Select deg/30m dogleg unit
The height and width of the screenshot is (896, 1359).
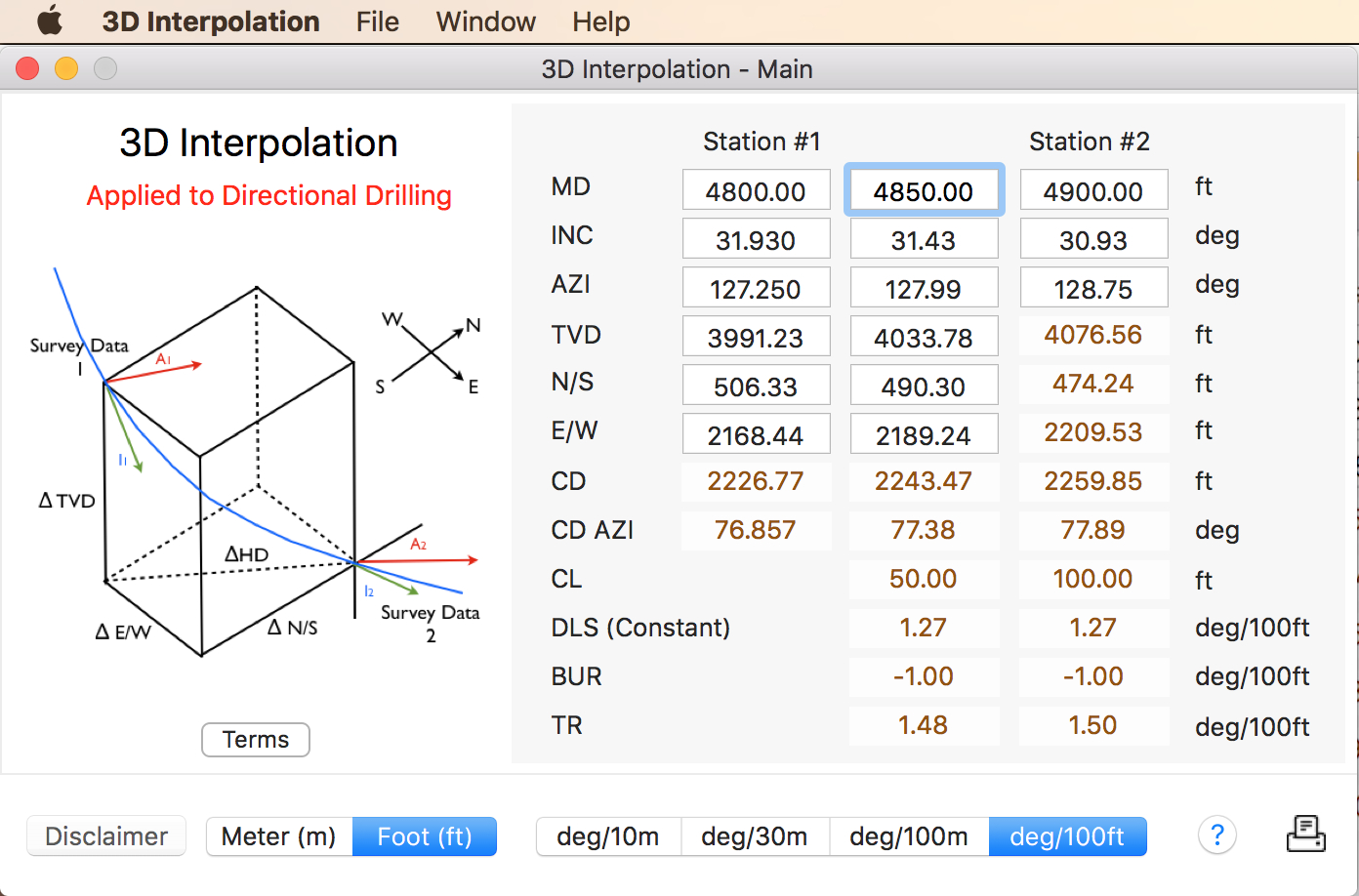pos(754,836)
